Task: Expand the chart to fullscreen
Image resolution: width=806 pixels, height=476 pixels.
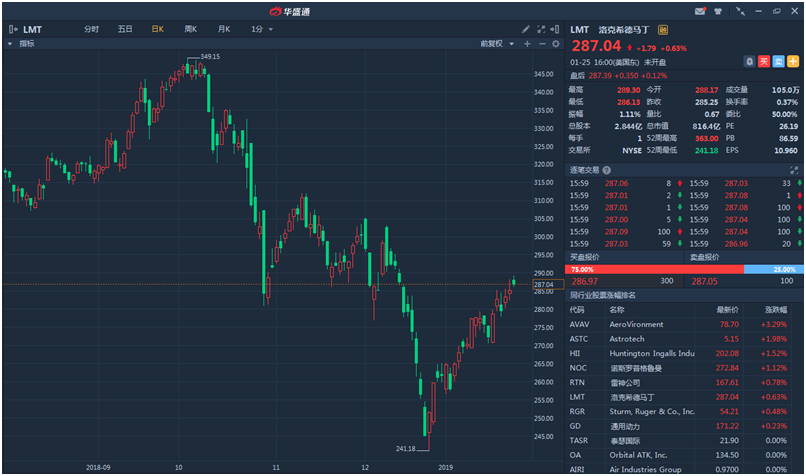Action: click(541, 29)
